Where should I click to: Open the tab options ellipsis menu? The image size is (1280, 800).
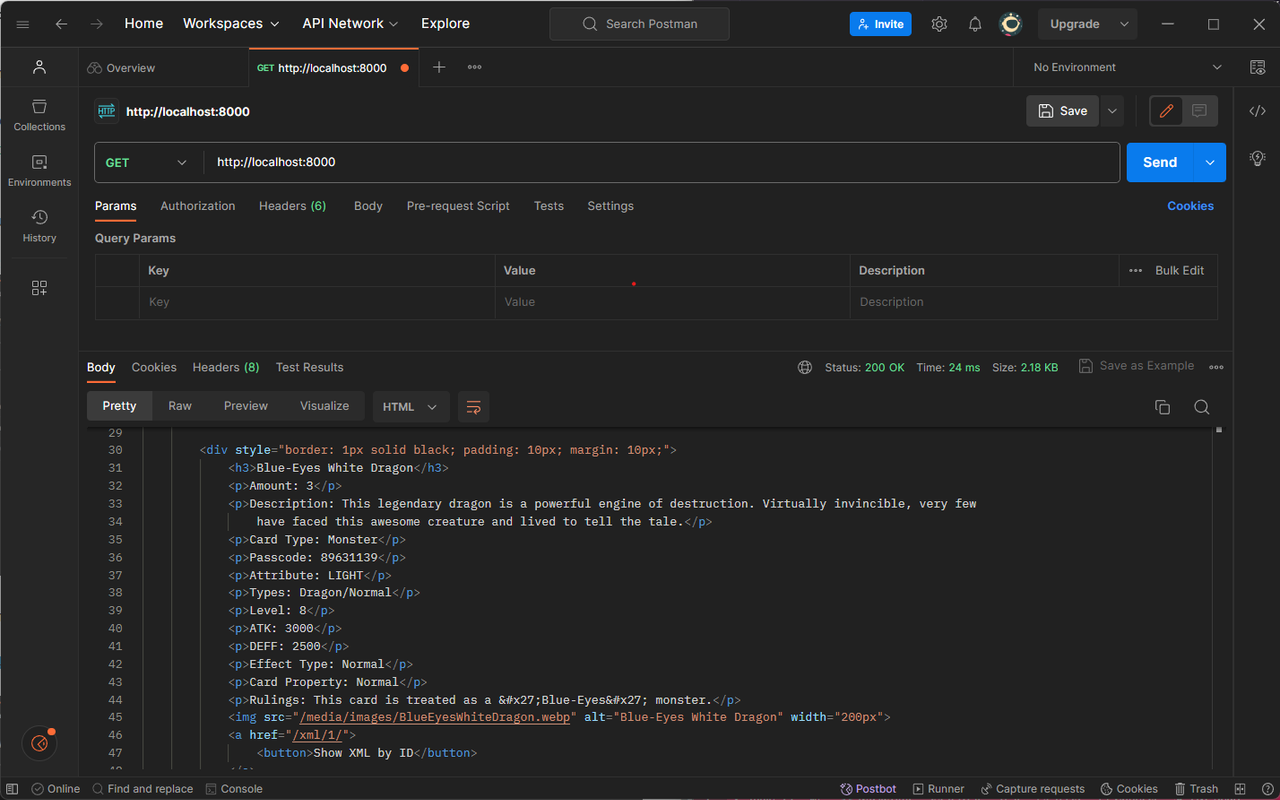(475, 67)
